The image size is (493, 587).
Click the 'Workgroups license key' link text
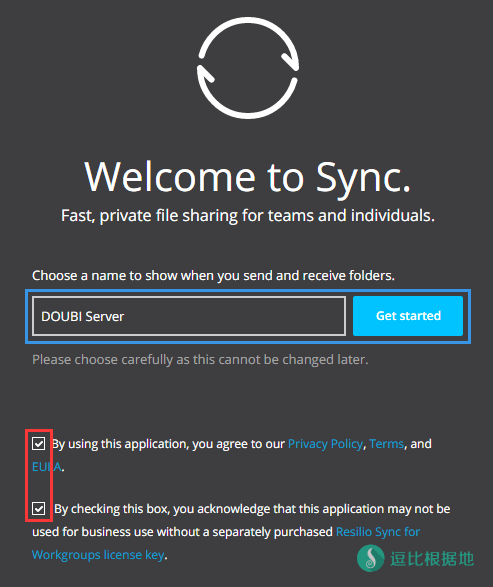click(x=98, y=555)
